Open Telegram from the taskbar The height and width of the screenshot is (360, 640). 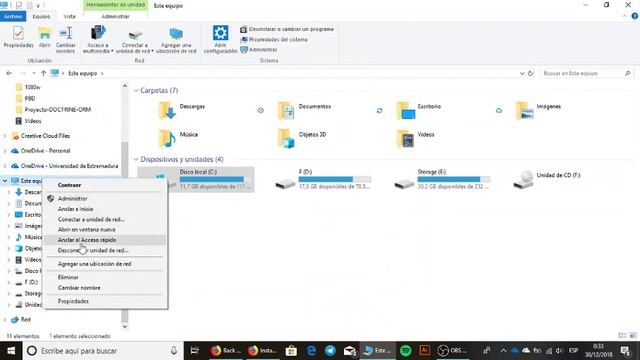coord(330,351)
